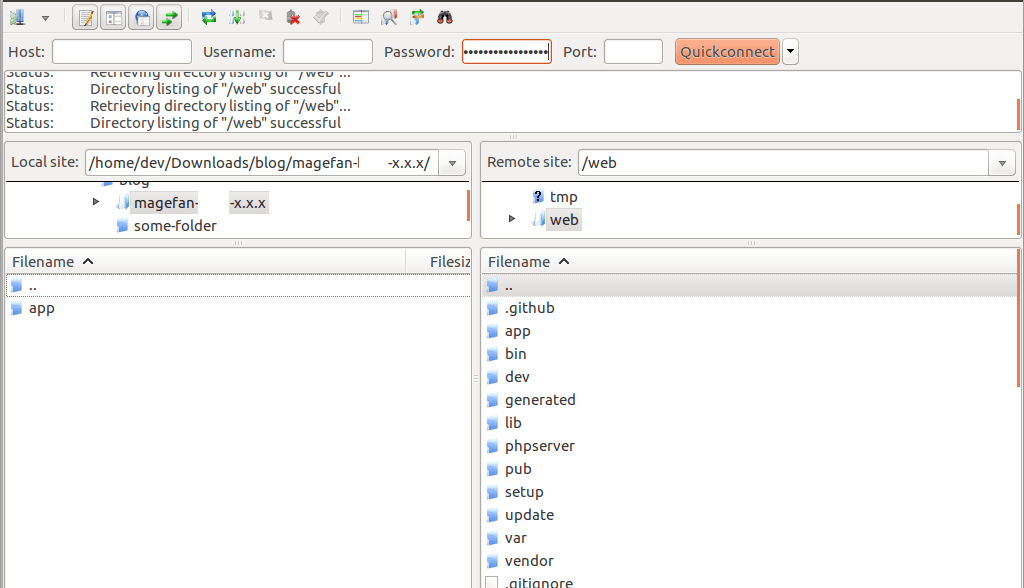Open the Site Manager
The height and width of the screenshot is (588, 1024).
(17, 17)
